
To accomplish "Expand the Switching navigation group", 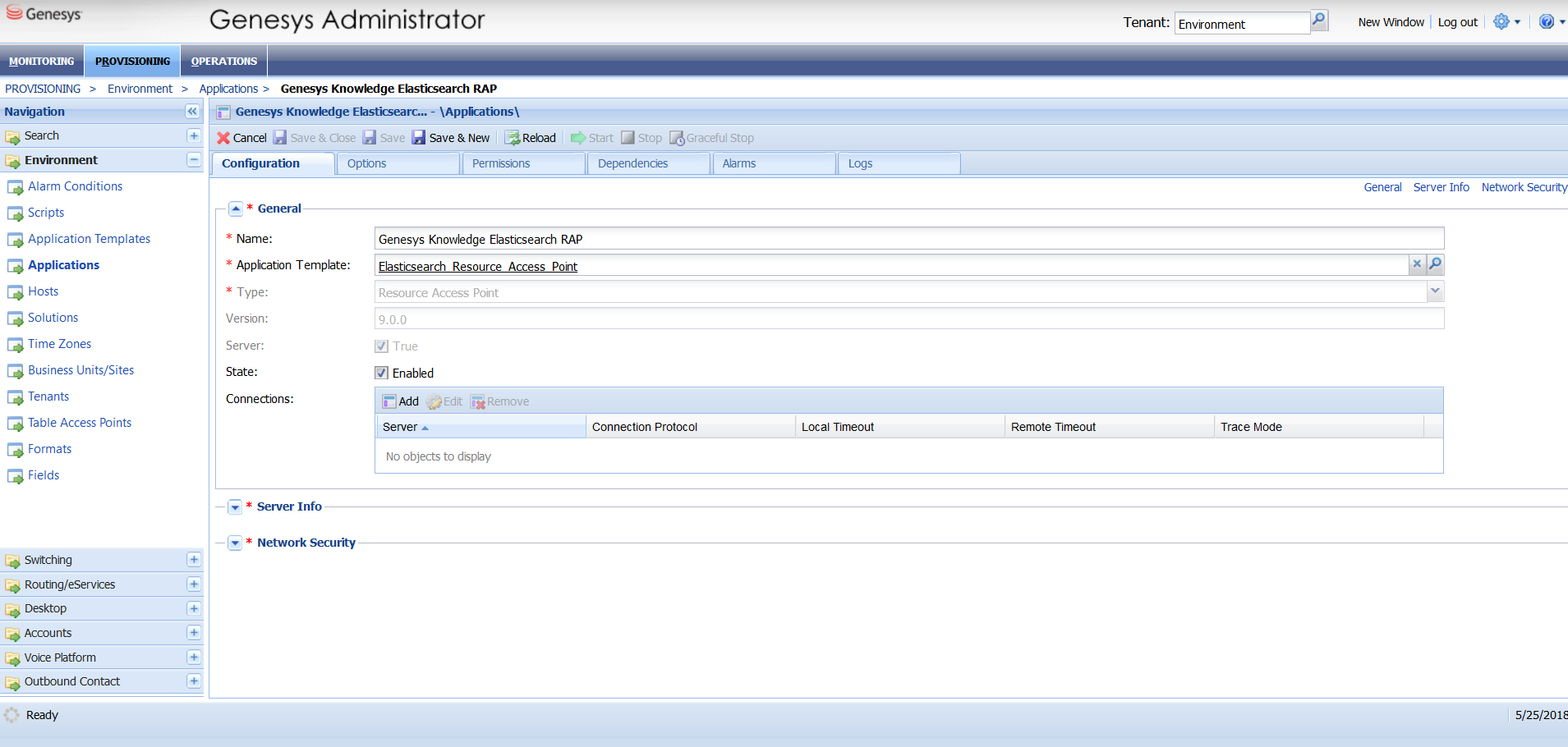I will [x=194, y=560].
